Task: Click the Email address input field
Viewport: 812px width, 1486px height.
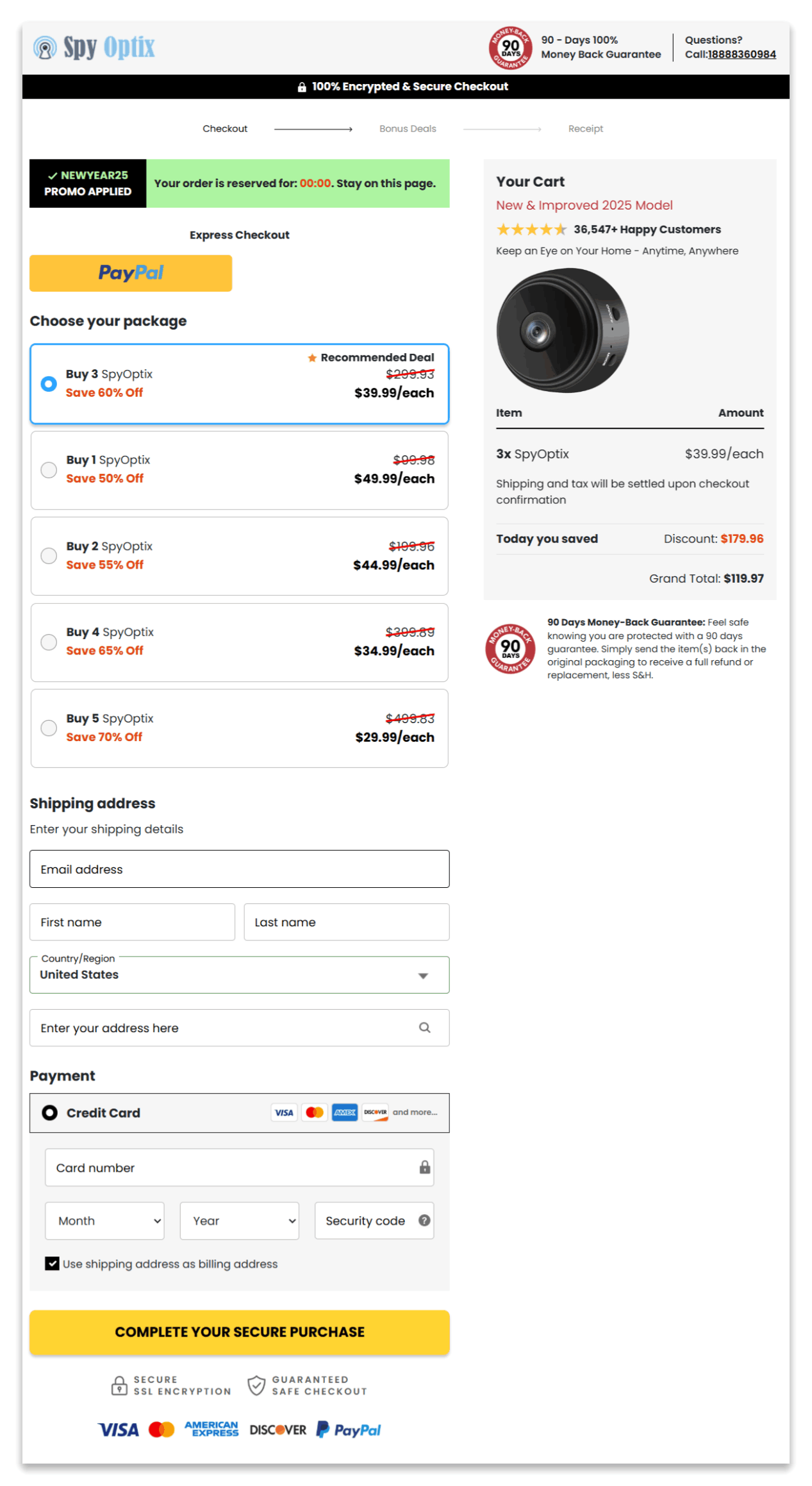Action: [x=239, y=869]
